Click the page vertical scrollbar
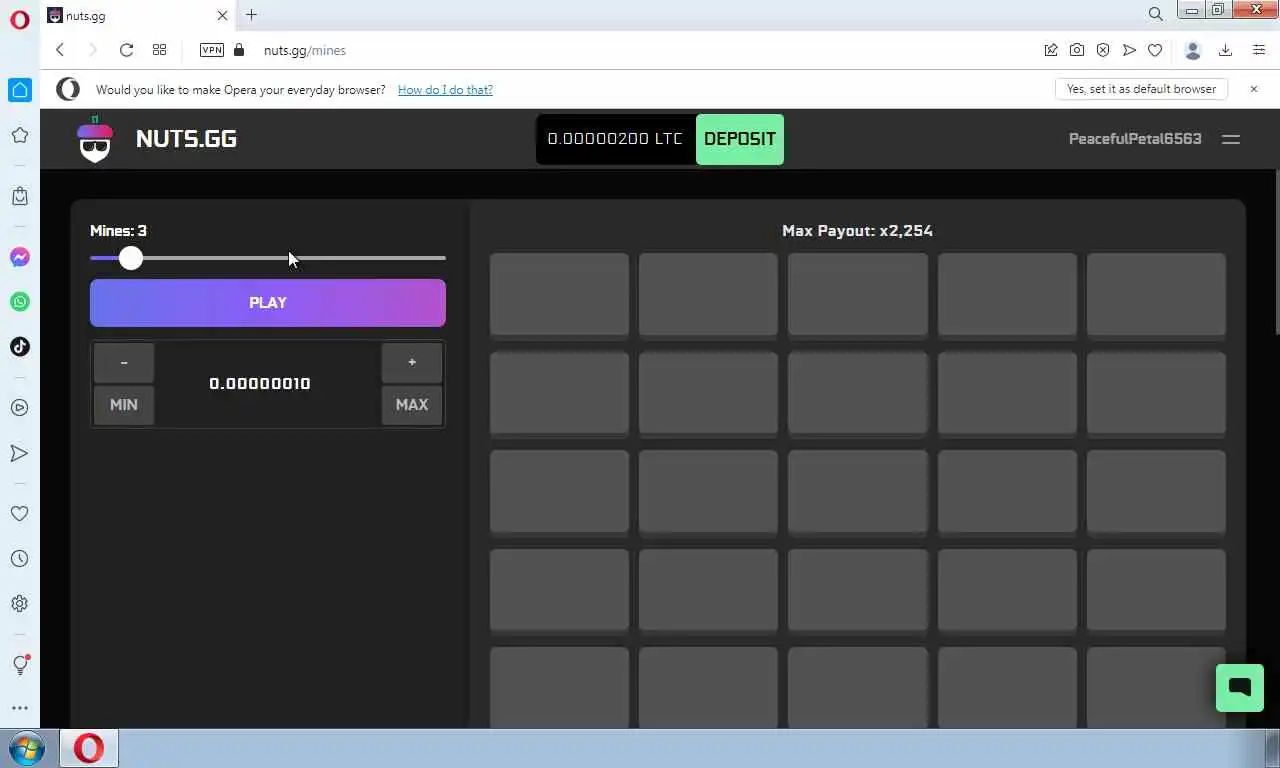Image resolution: width=1280 pixels, height=768 pixels. click(1276, 252)
